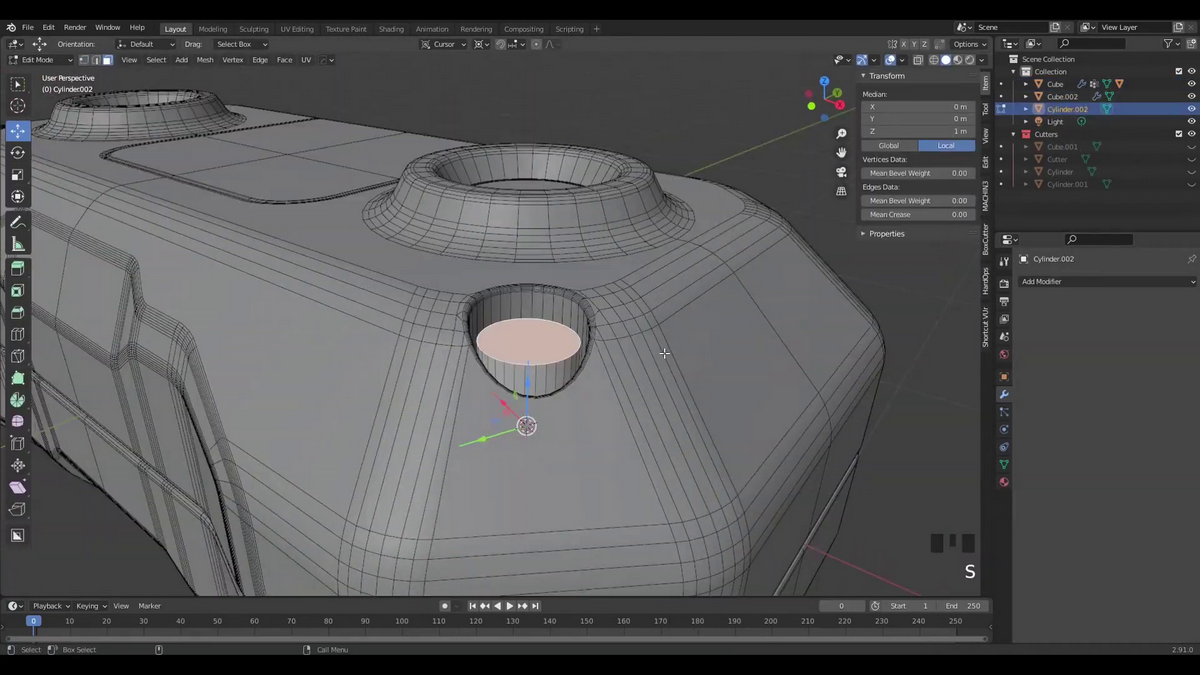Set transform space to Global
Screen dimensions: 1200x675
click(x=889, y=146)
